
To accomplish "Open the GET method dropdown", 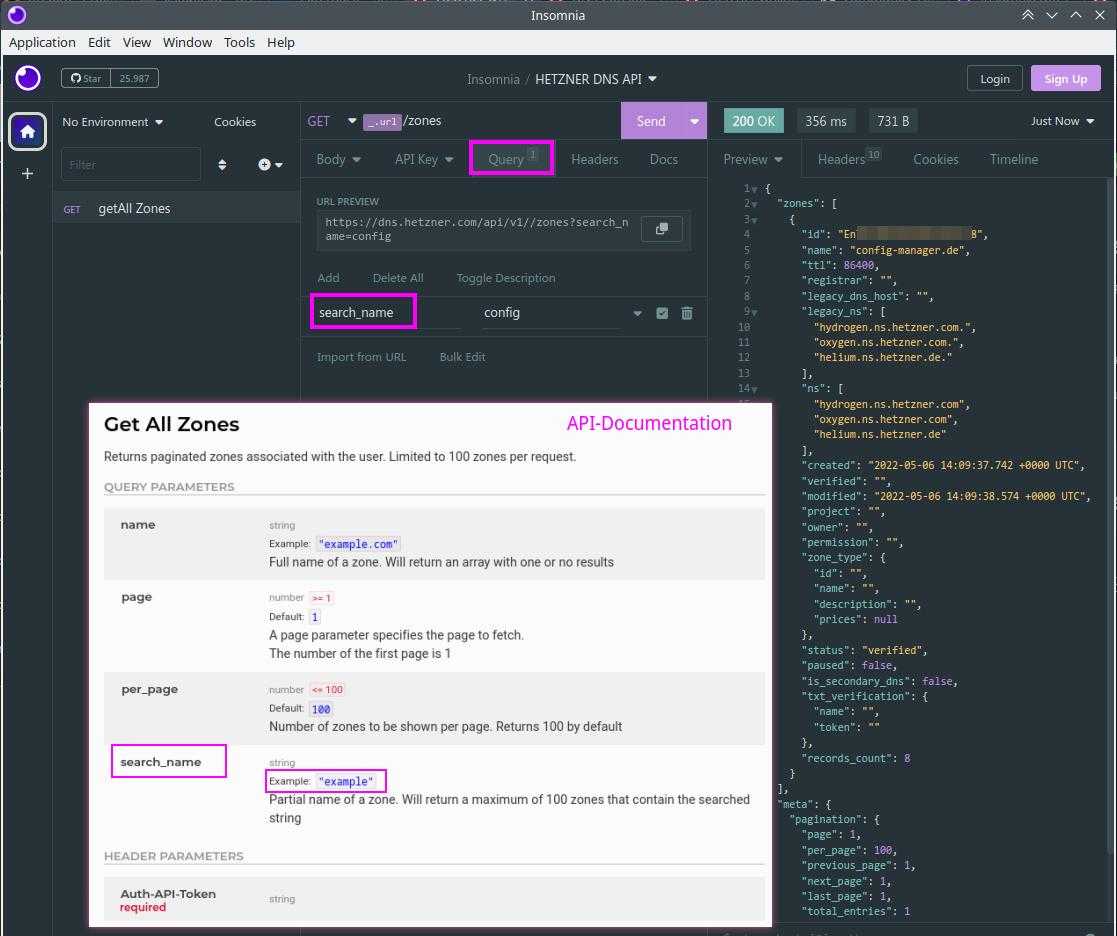I will point(331,121).
